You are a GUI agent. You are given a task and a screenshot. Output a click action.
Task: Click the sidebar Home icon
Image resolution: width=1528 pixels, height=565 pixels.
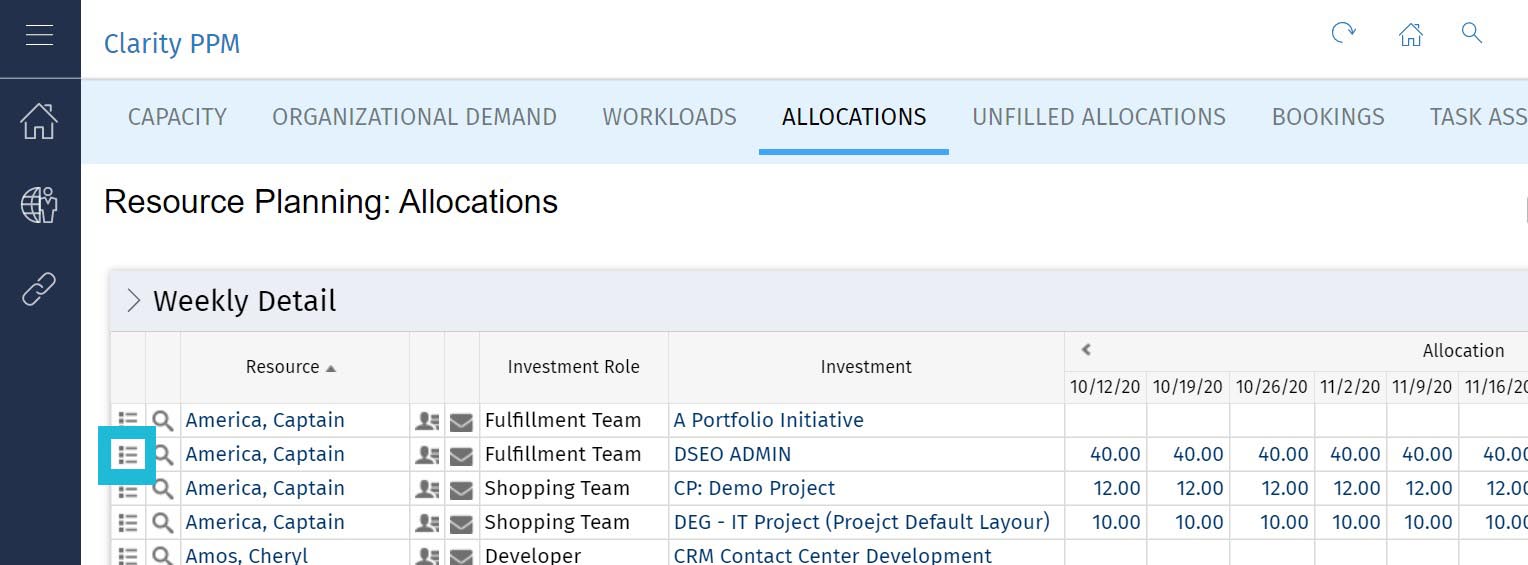pyautogui.click(x=40, y=121)
